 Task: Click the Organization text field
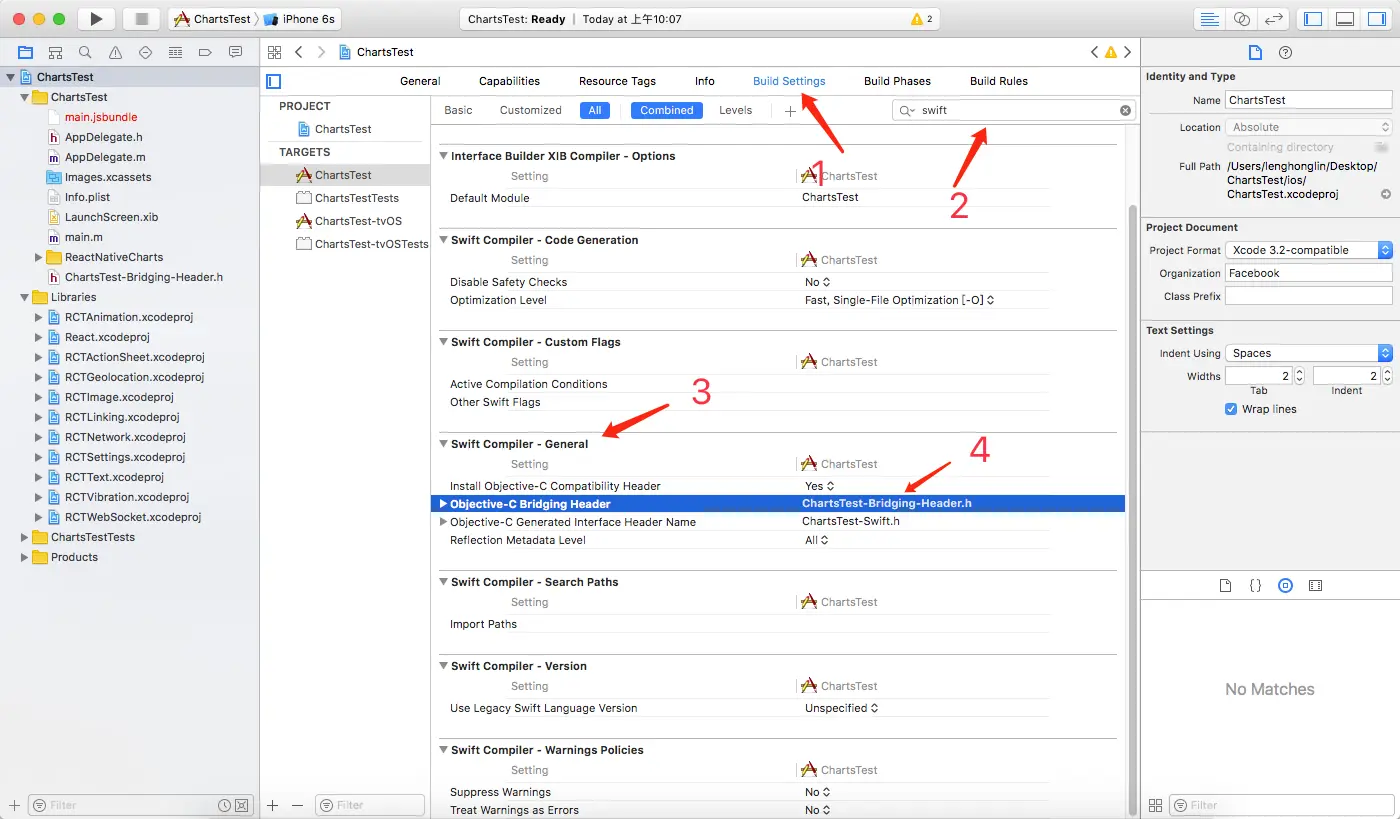1309,273
